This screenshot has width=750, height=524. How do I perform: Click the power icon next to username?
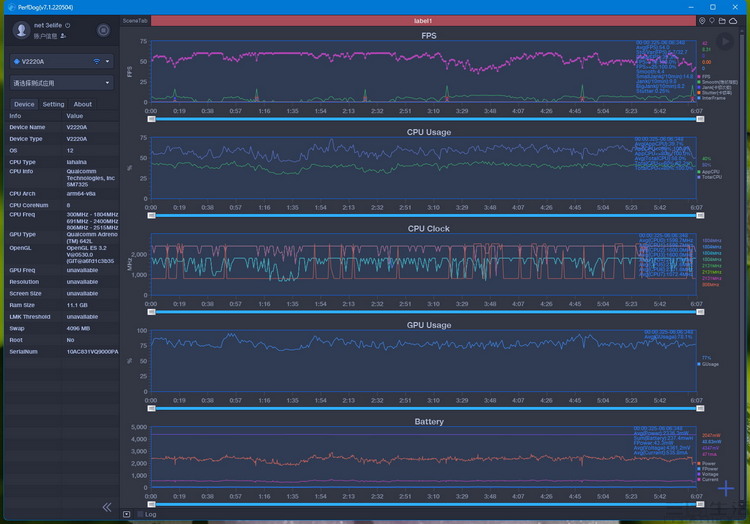point(67,25)
